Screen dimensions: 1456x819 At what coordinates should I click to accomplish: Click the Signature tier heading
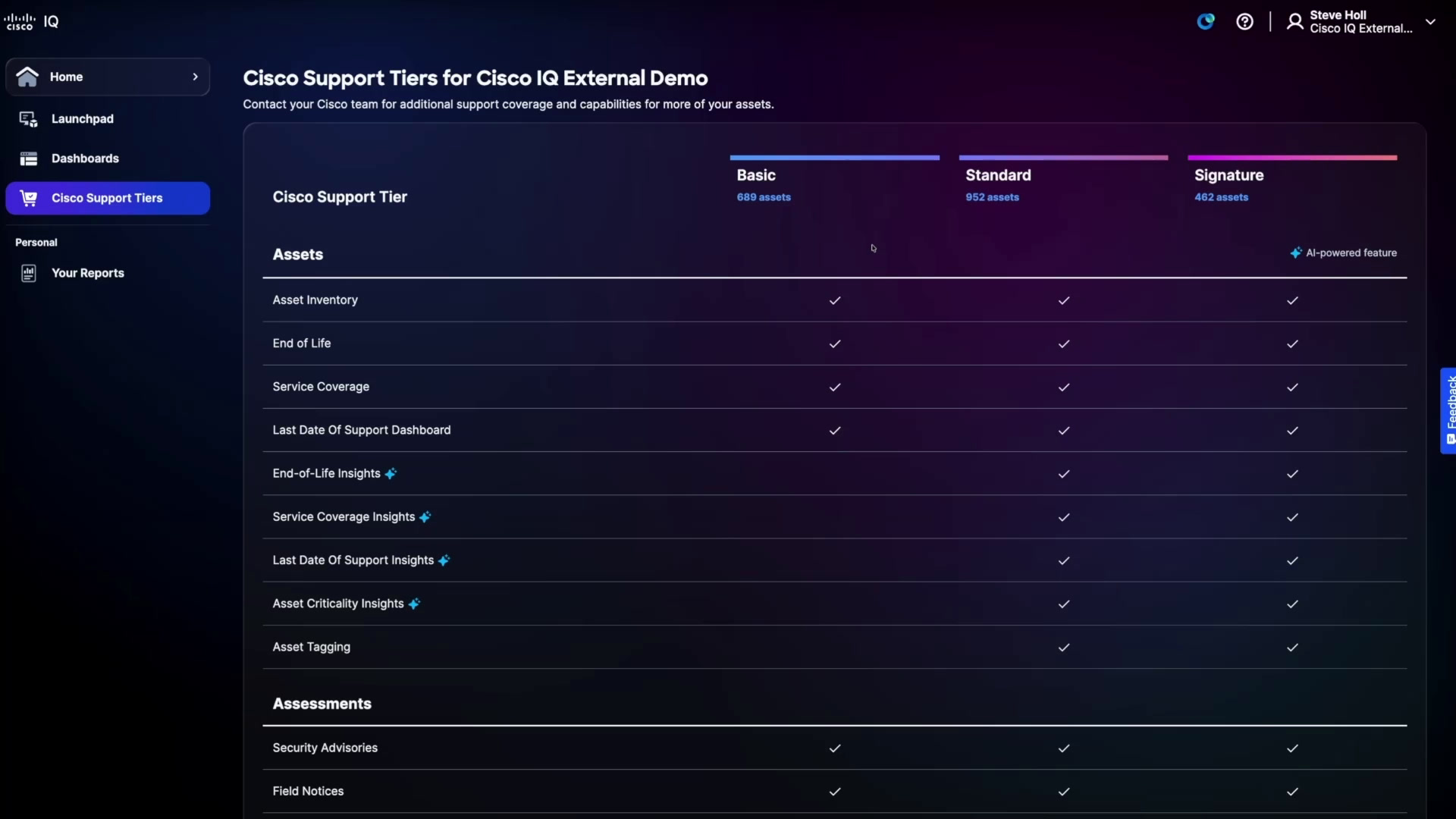tap(1228, 175)
